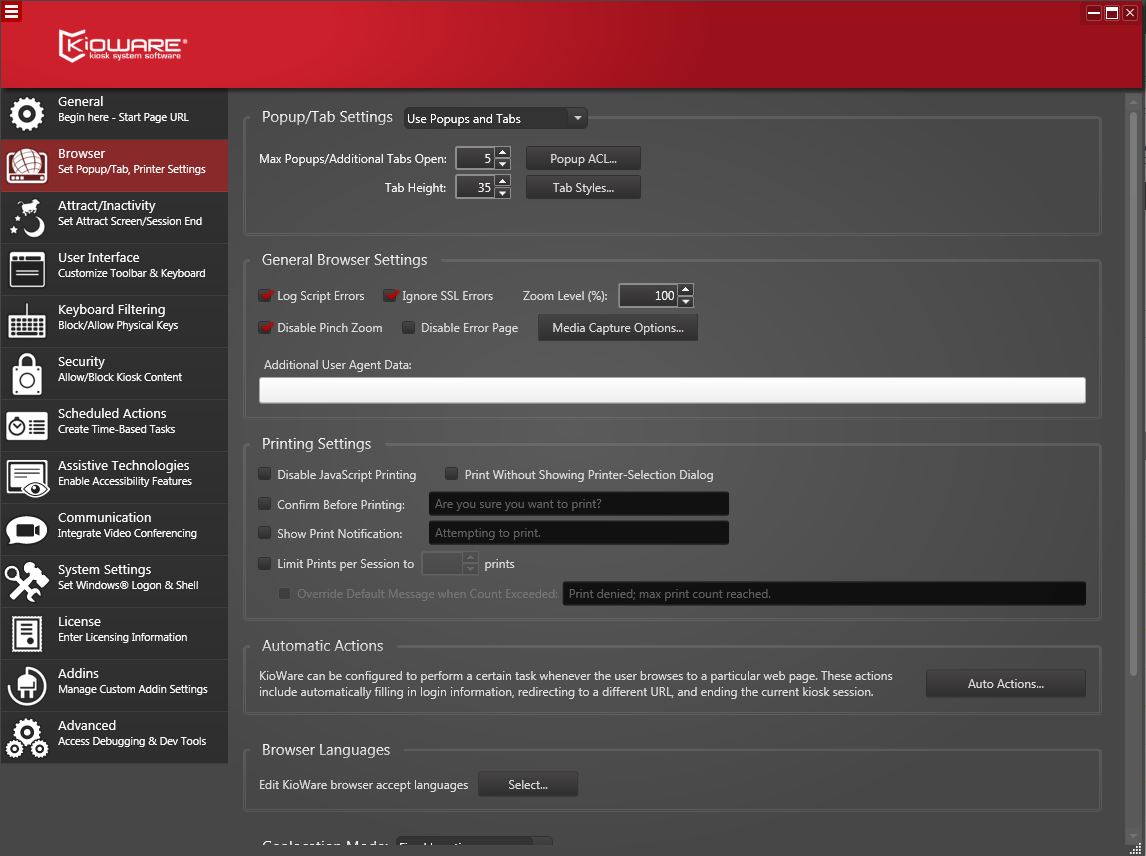Click the Communication video camera icon

[x=27, y=529]
